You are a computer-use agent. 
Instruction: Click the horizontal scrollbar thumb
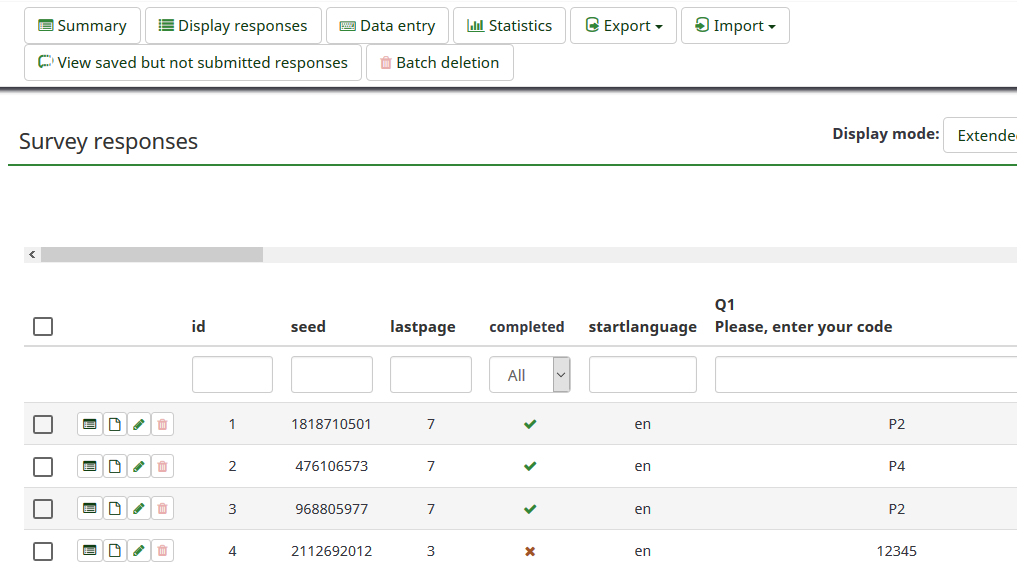(151, 255)
